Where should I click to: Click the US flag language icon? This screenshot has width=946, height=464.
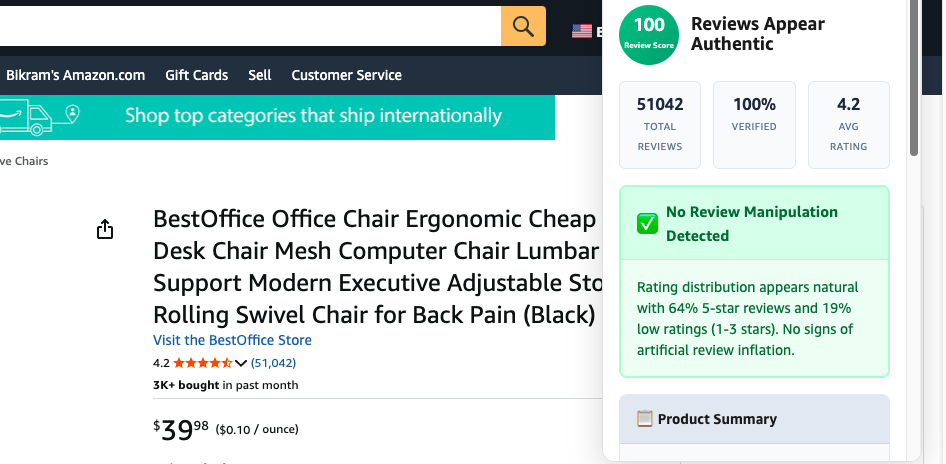coord(582,31)
